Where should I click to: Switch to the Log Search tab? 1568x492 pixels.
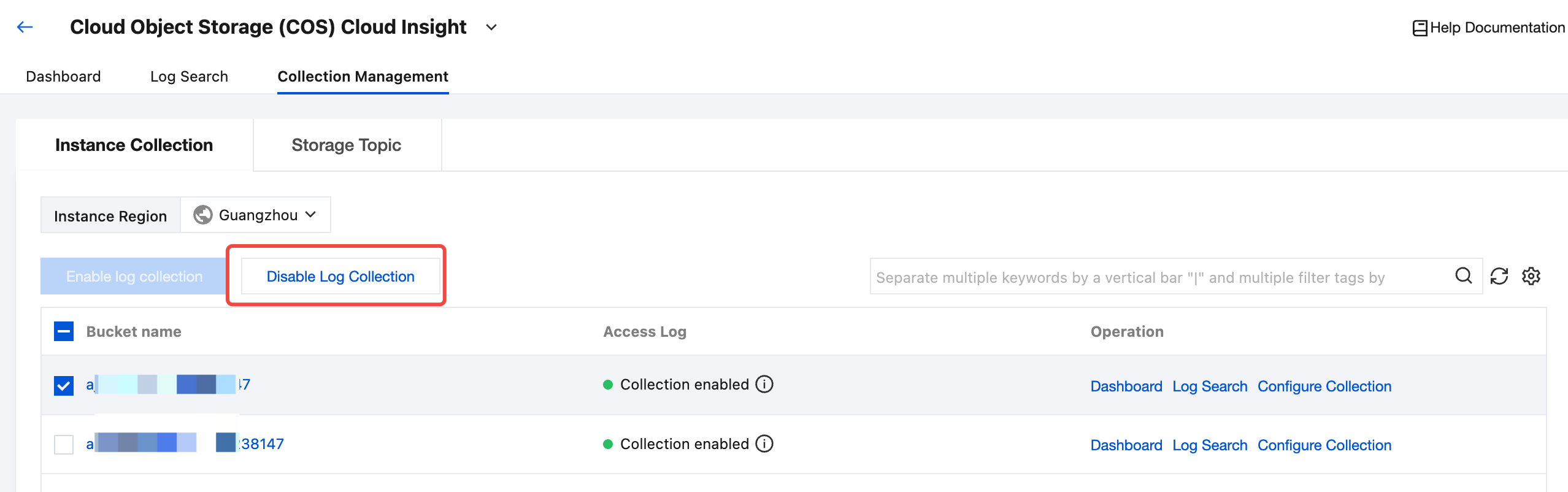pyautogui.click(x=189, y=77)
